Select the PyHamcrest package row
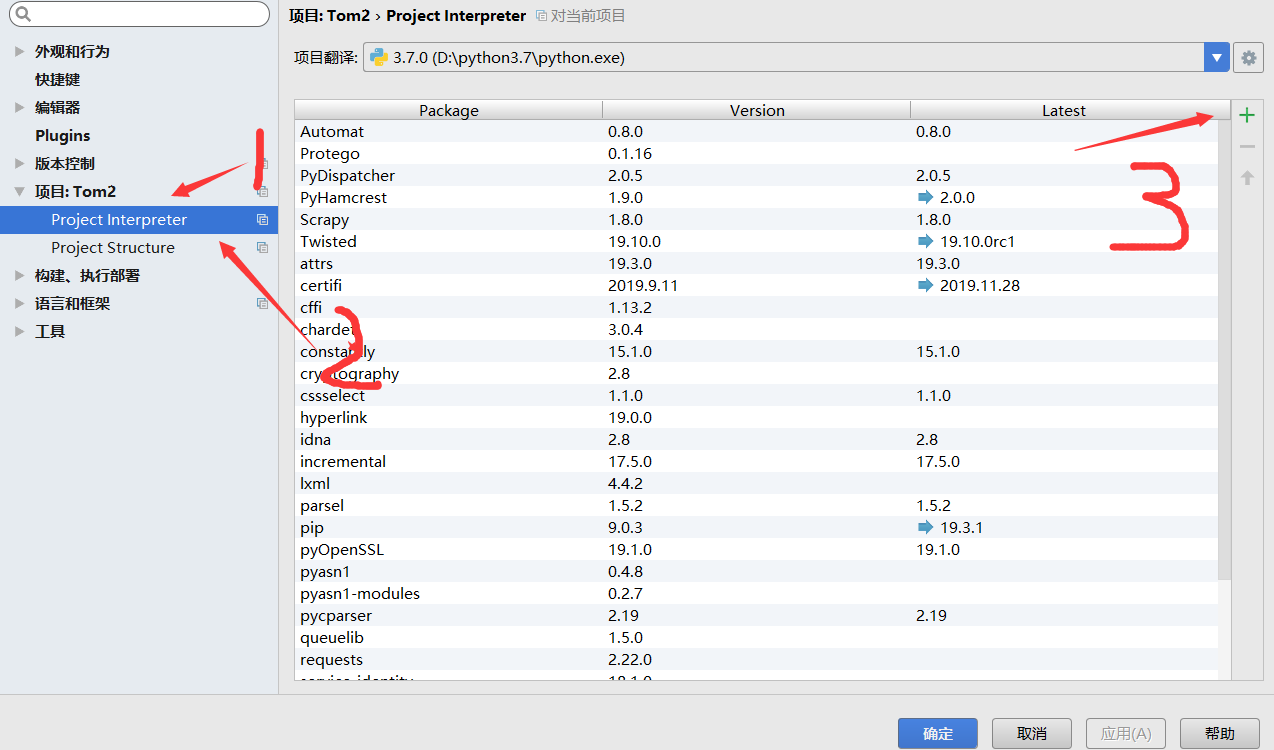The width and height of the screenshot is (1274, 750). 757,197
